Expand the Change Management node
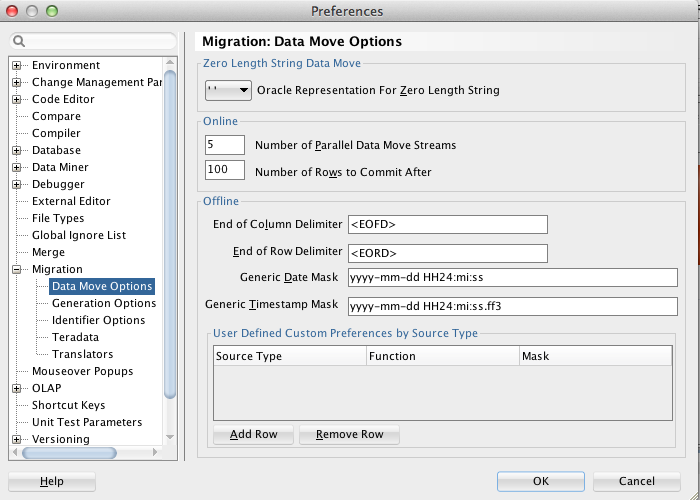 17,83
